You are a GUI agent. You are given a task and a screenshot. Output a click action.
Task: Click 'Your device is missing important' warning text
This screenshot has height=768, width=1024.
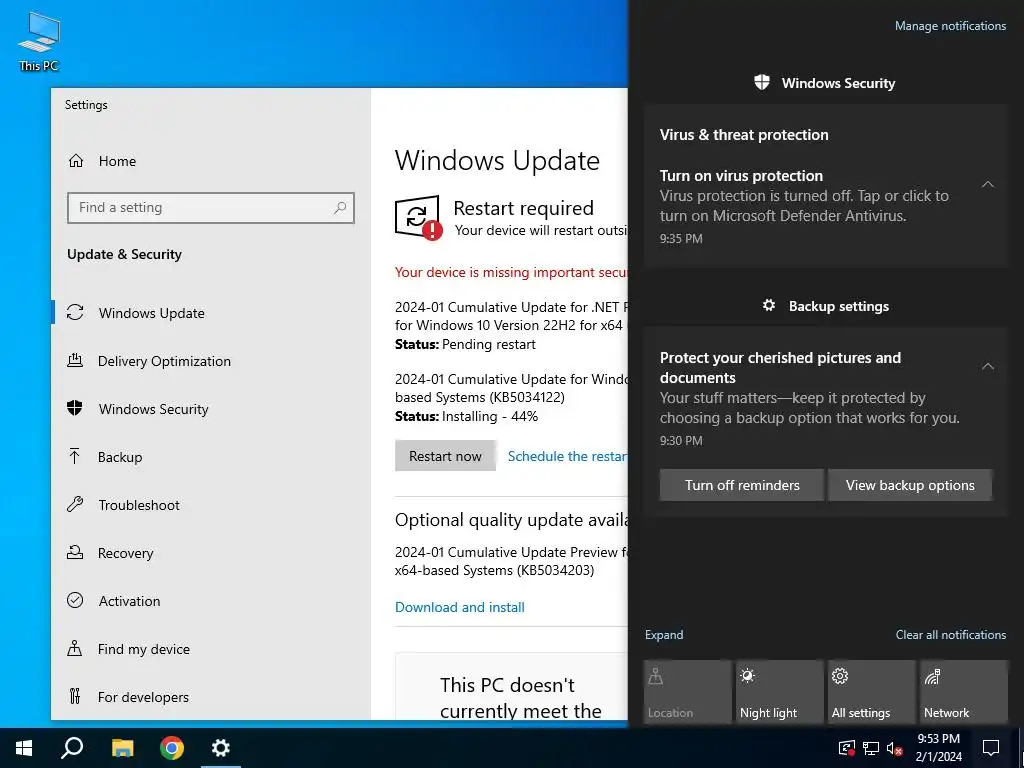(511, 272)
